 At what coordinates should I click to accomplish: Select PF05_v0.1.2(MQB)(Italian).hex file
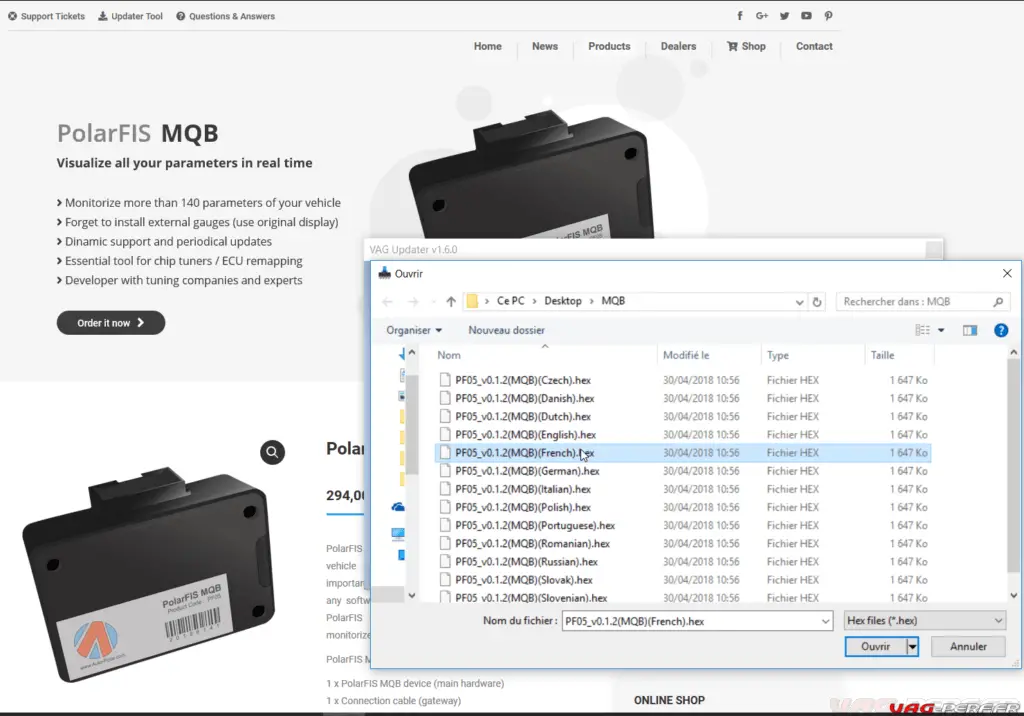[683, 489]
